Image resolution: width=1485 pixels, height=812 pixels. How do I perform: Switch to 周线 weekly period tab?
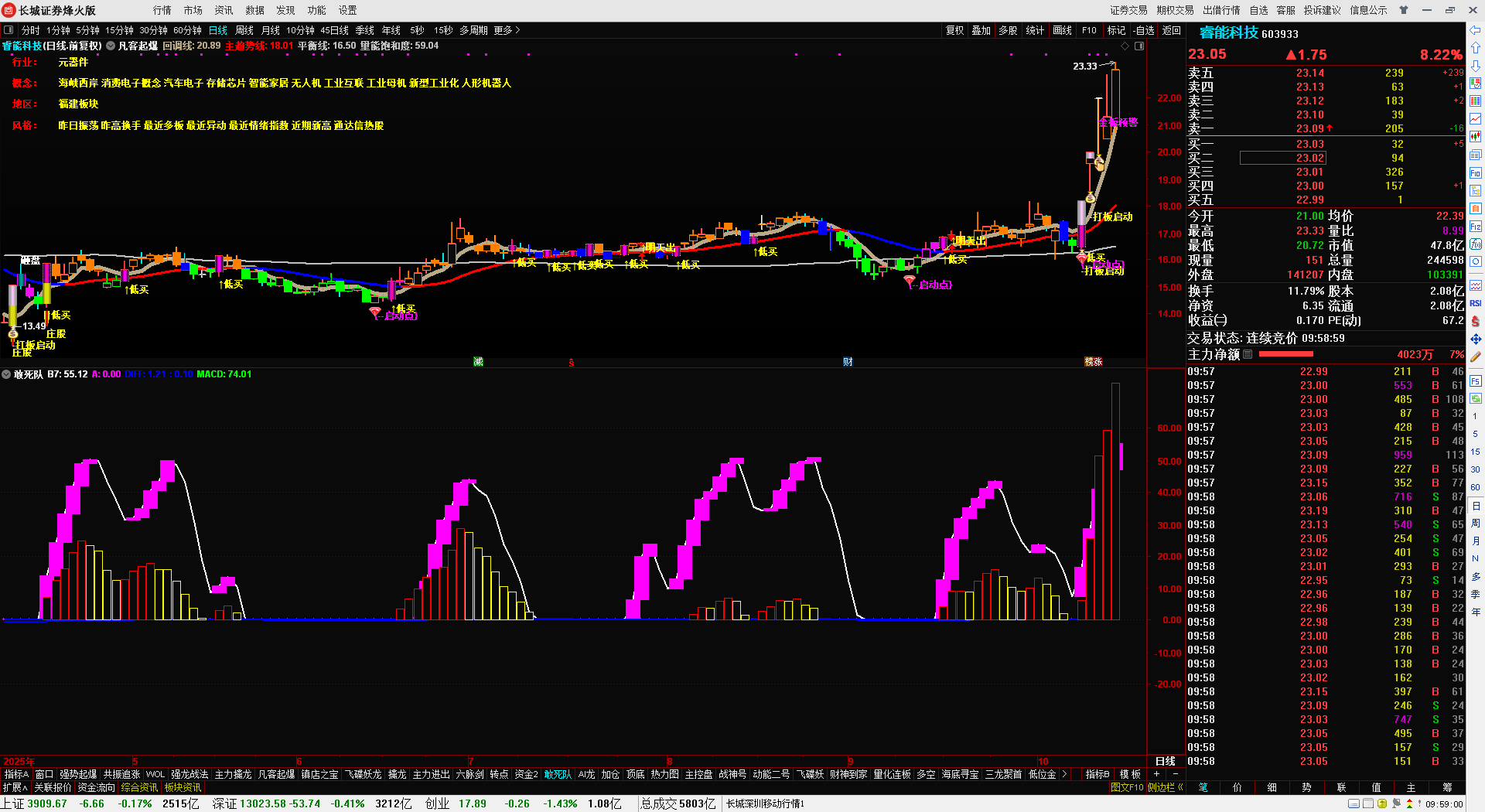pos(244,30)
